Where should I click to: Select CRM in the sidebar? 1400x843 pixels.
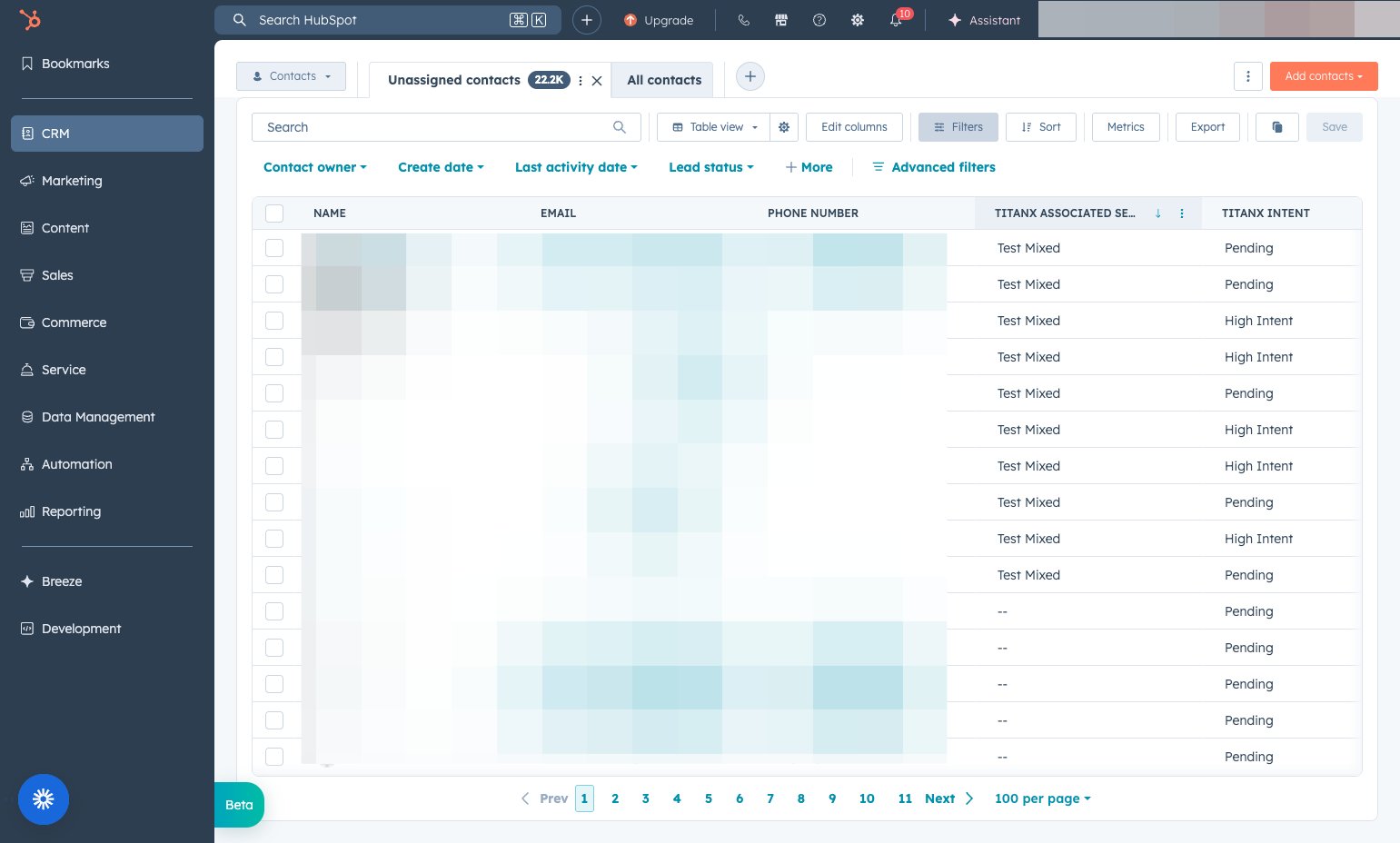point(107,134)
